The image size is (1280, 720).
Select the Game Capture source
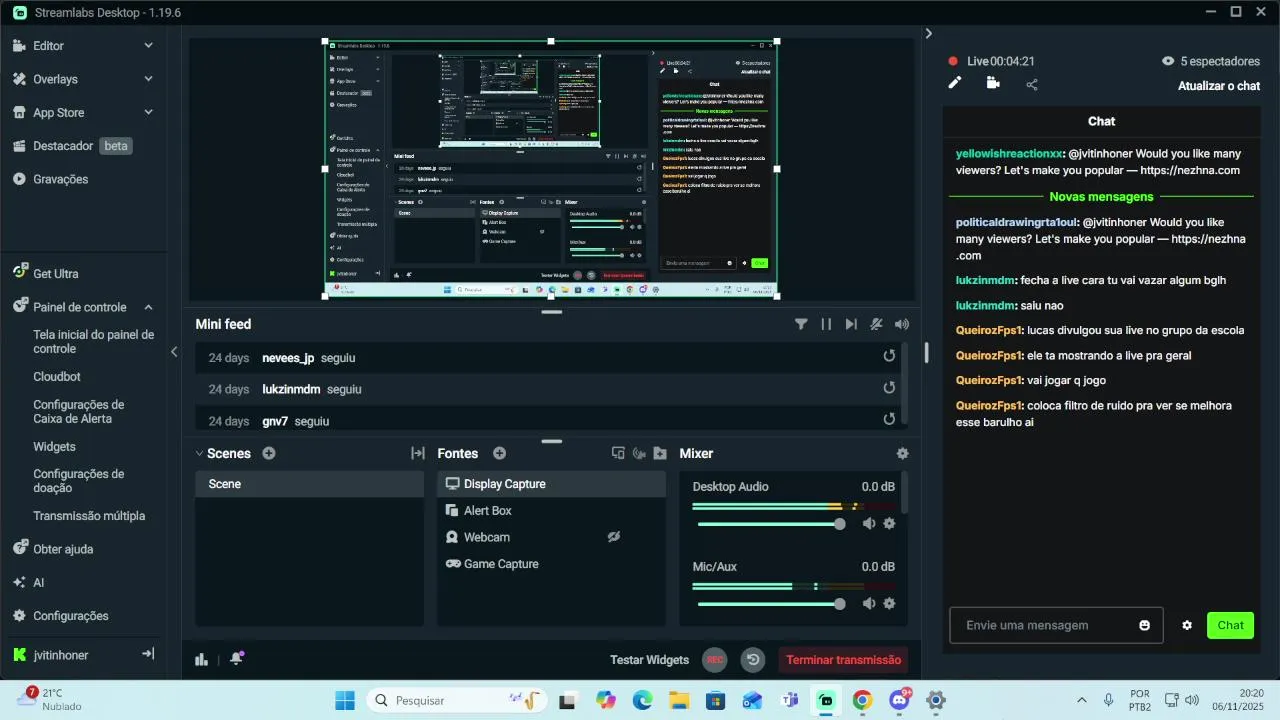(x=551, y=564)
